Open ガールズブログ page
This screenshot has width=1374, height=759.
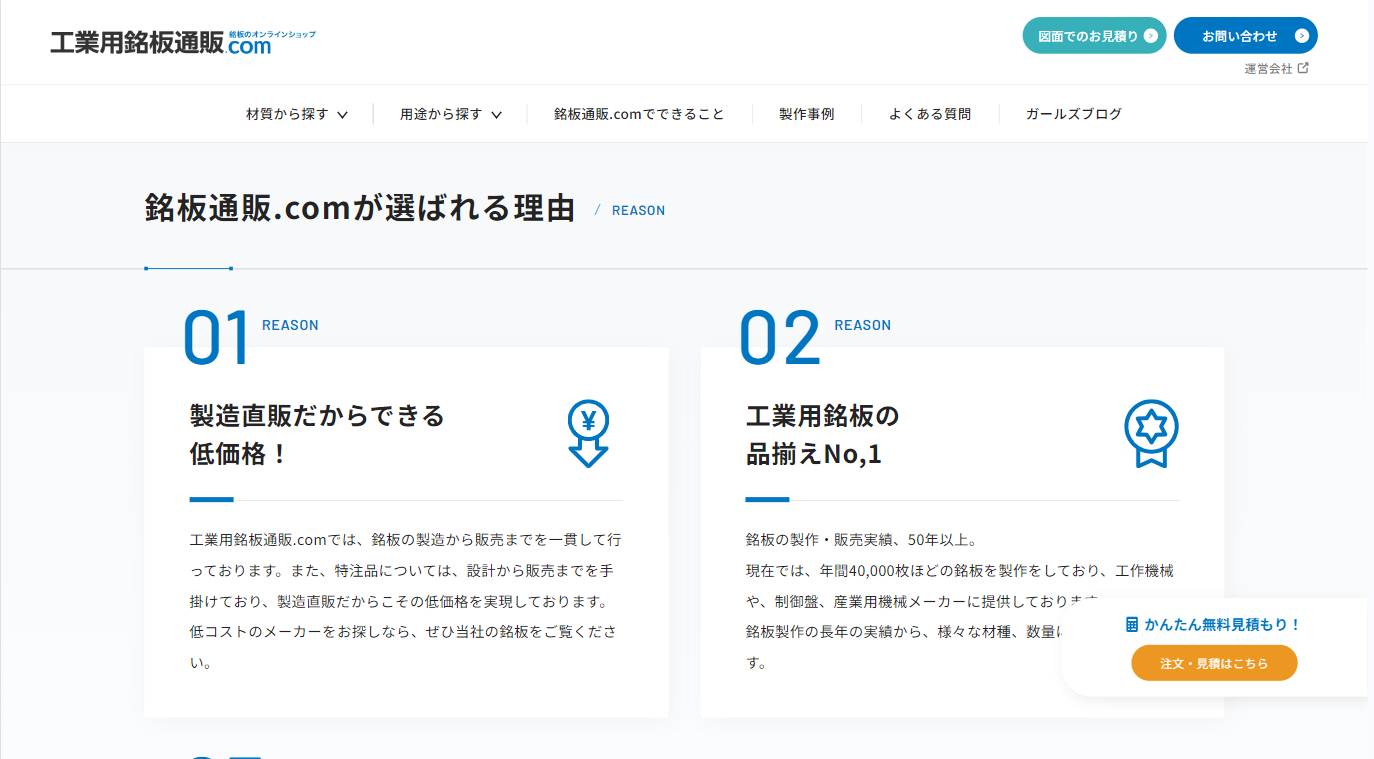(x=1074, y=114)
